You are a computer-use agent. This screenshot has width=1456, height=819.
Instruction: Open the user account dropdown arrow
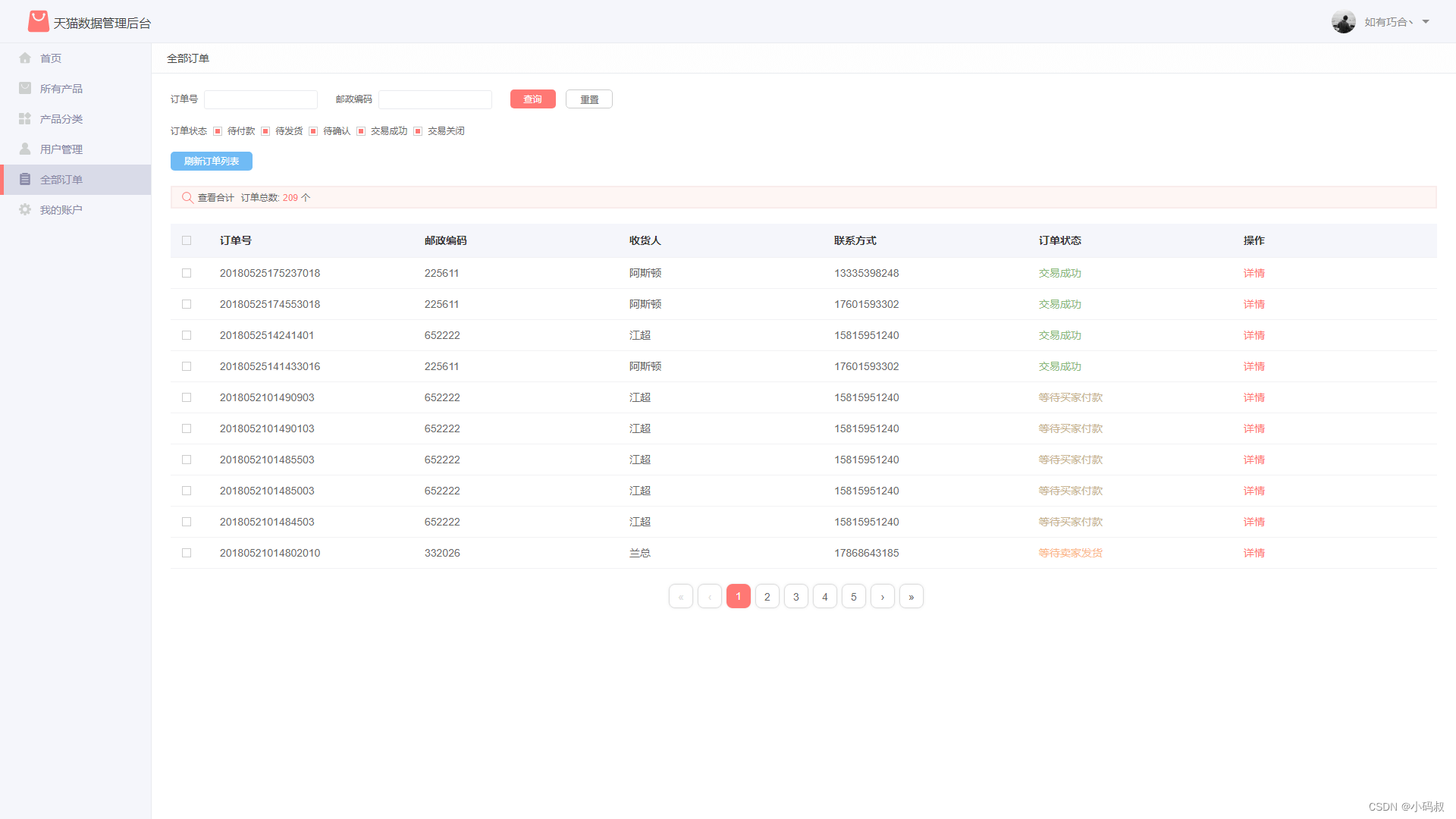point(1426,22)
